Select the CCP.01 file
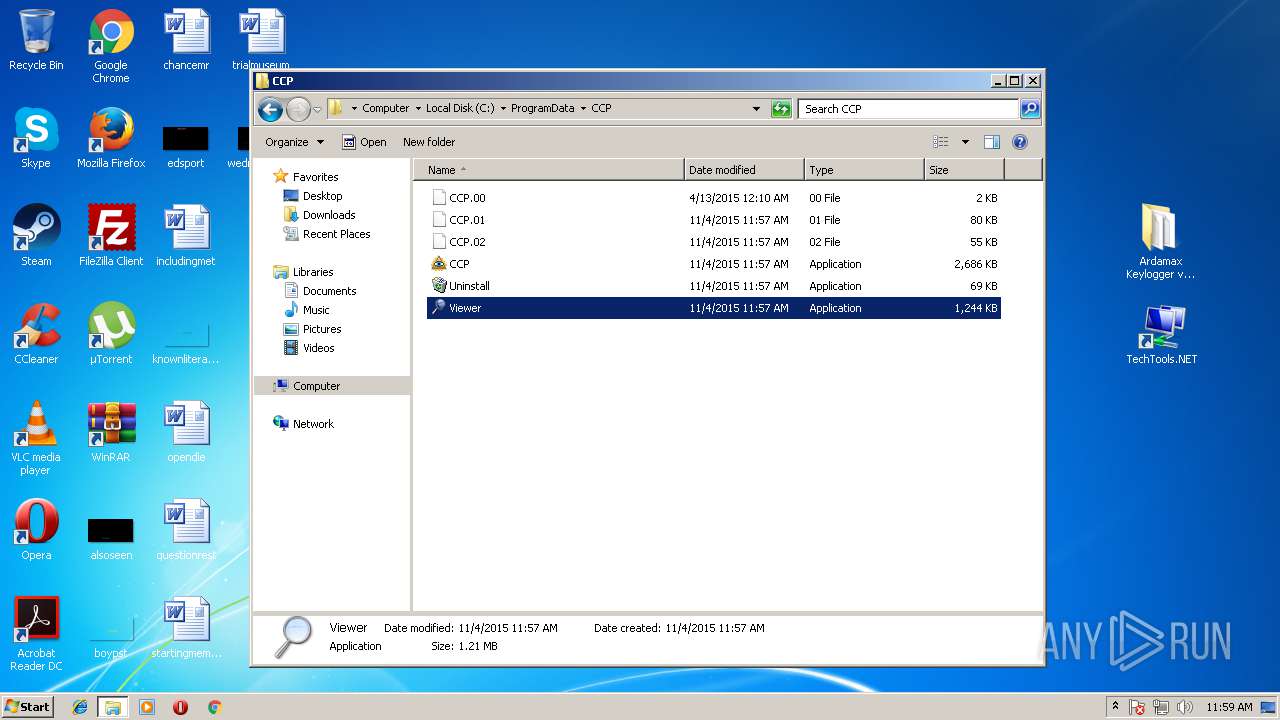The height and width of the screenshot is (720, 1280). click(714, 220)
